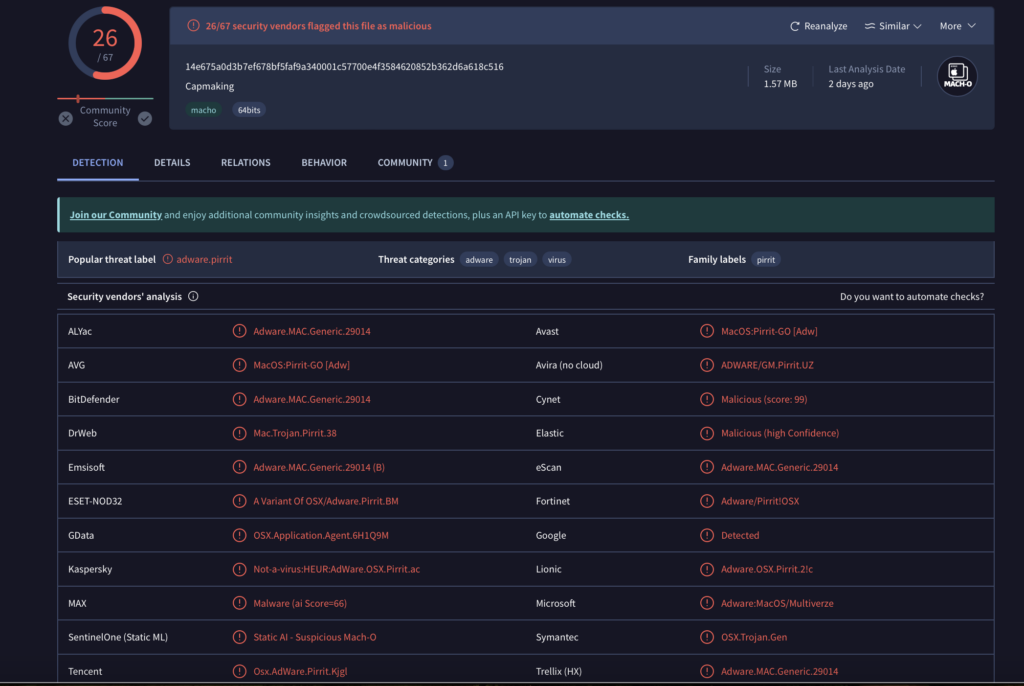The width and height of the screenshot is (1024, 686).
Task: Click the adware.pirrit popular threat label
Action: click(x=204, y=259)
